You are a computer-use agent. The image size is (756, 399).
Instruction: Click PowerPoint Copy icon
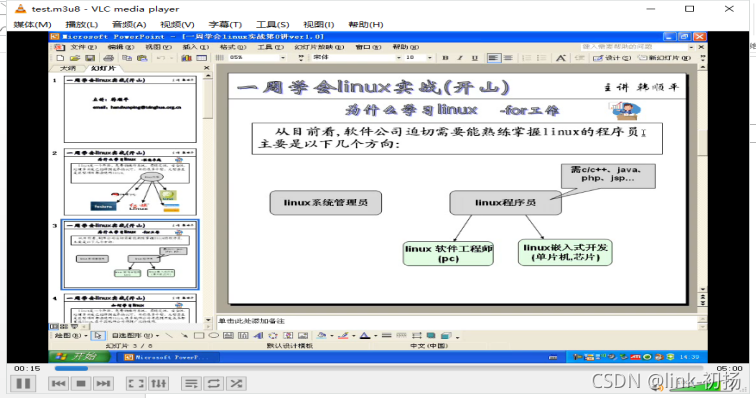coord(127,58)
